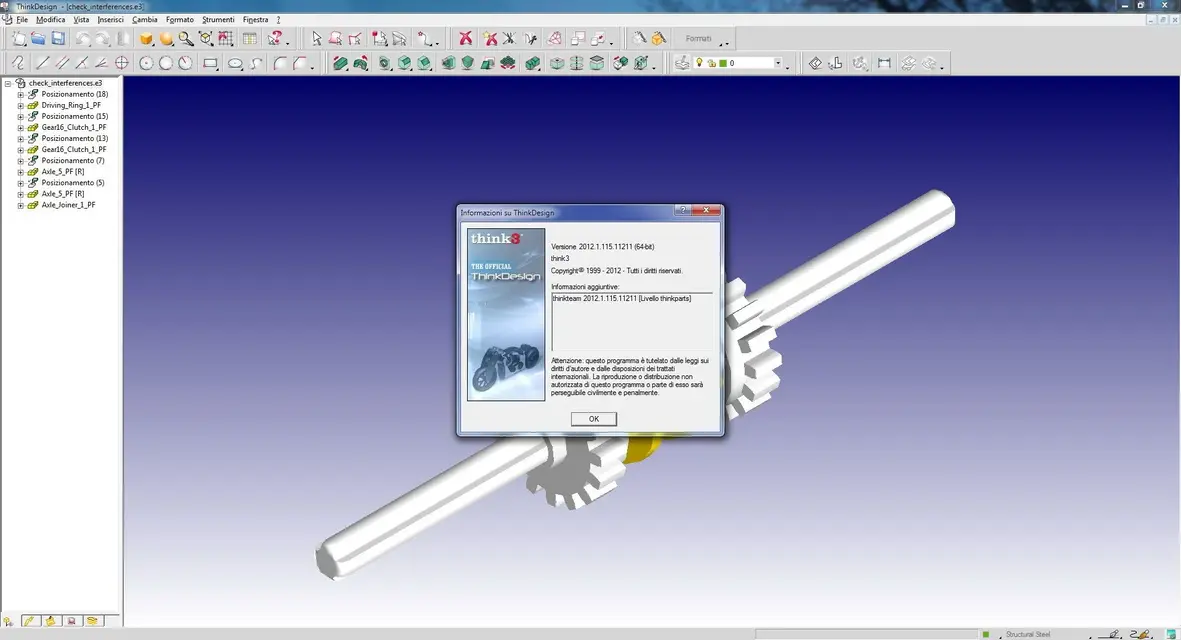Open the Strumenti menu

point(218,20)
